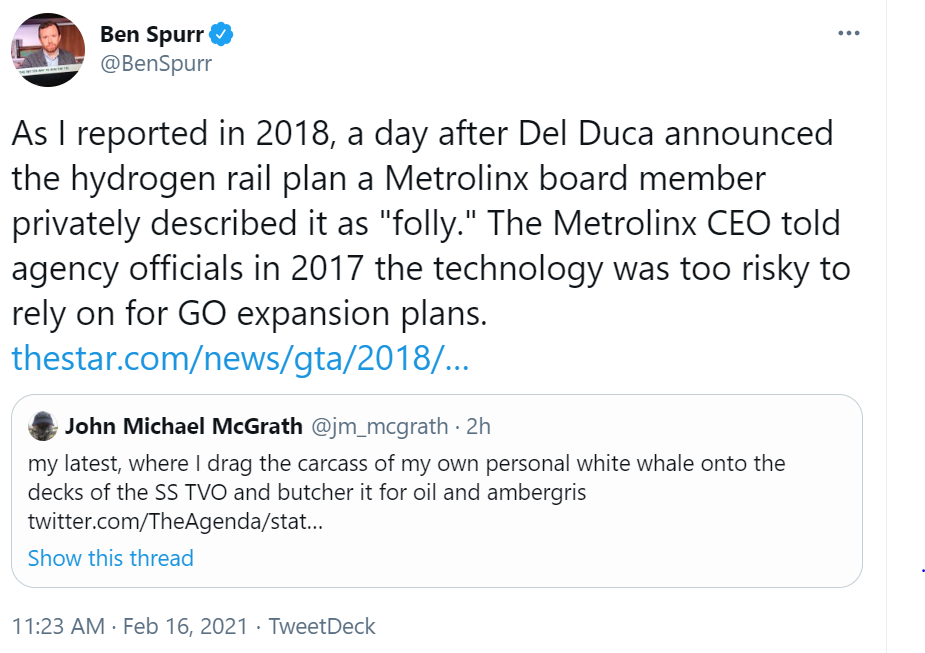Viewport: 925px width, 653px height.
Task: Click Show this thread
Action: pos(110,558)
